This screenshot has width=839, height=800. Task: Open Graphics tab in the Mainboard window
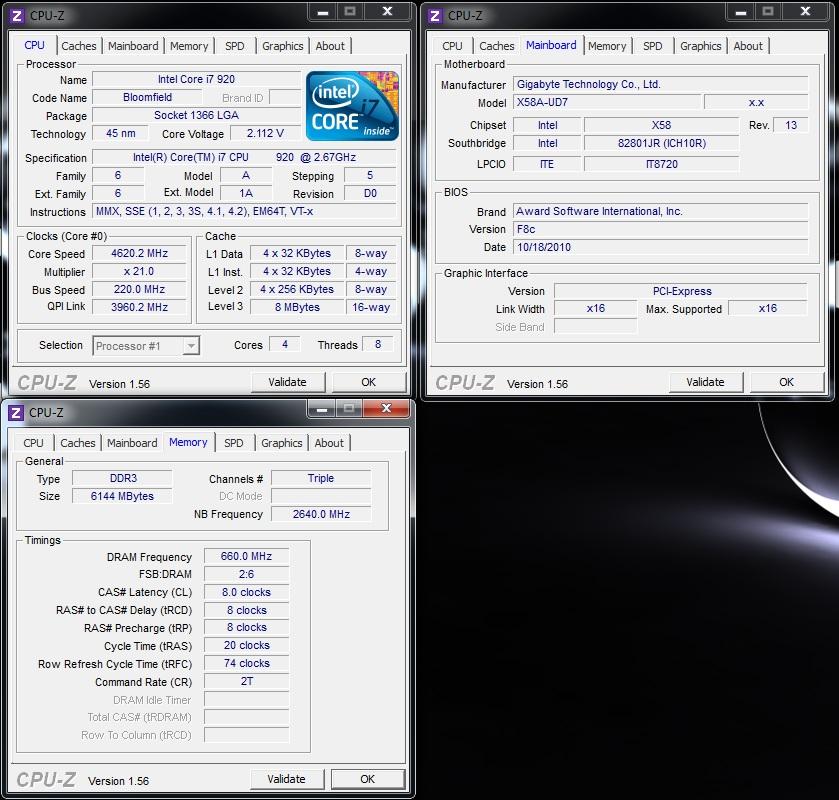(700, 46)
